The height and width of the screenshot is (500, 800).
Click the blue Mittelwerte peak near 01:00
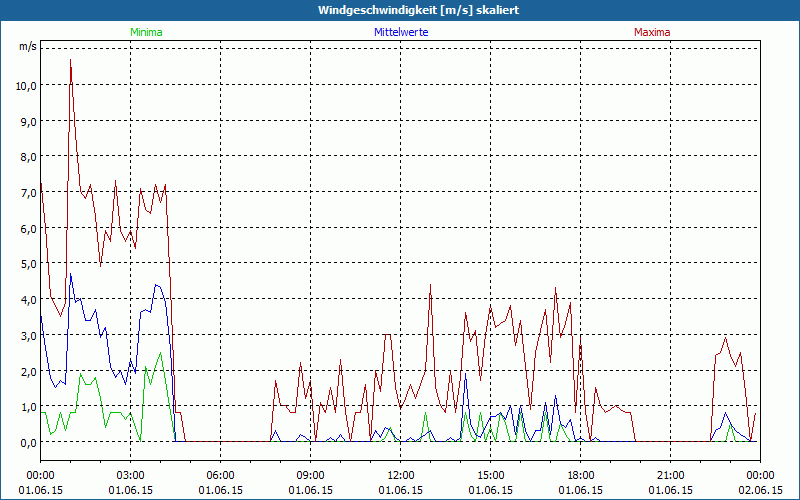click(71, 274)
